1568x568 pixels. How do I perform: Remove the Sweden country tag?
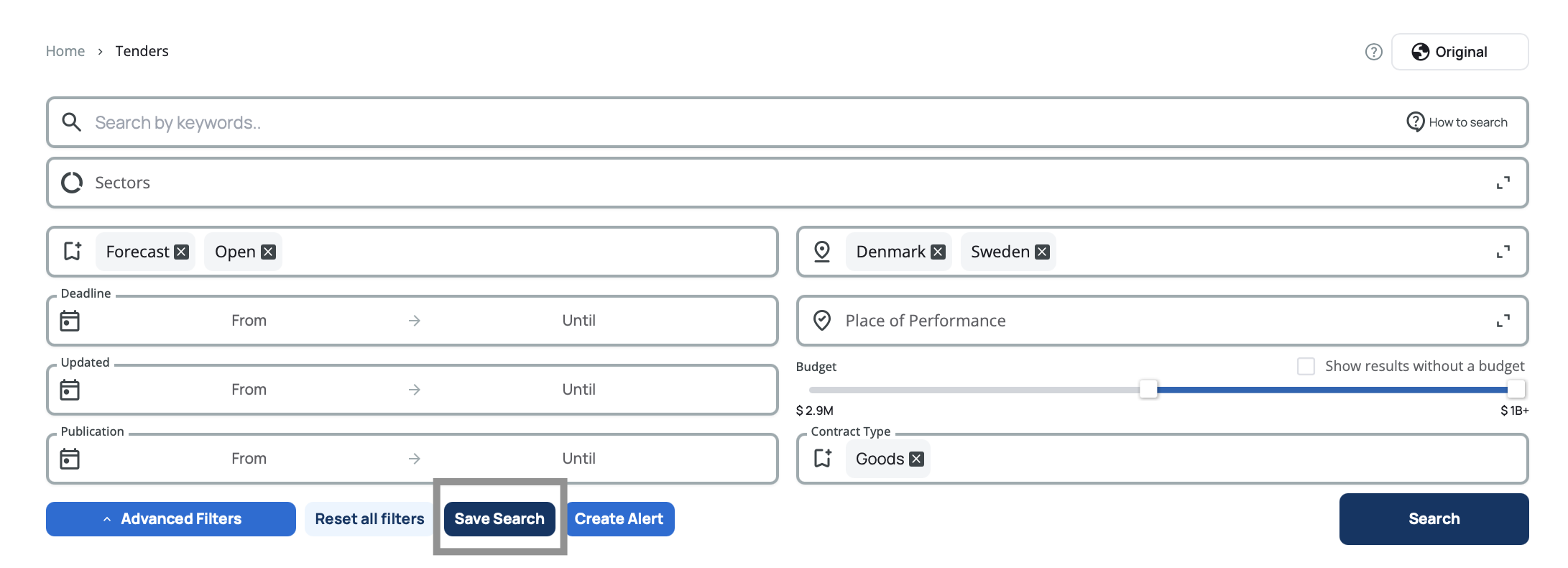coord(1042,252)
